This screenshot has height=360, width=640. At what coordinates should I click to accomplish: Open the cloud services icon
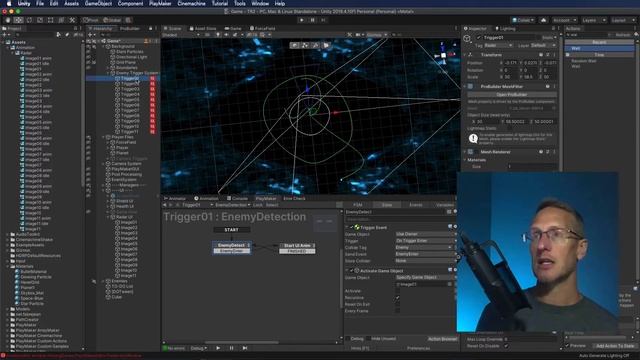pyautogui.click(x=543, y=20)
